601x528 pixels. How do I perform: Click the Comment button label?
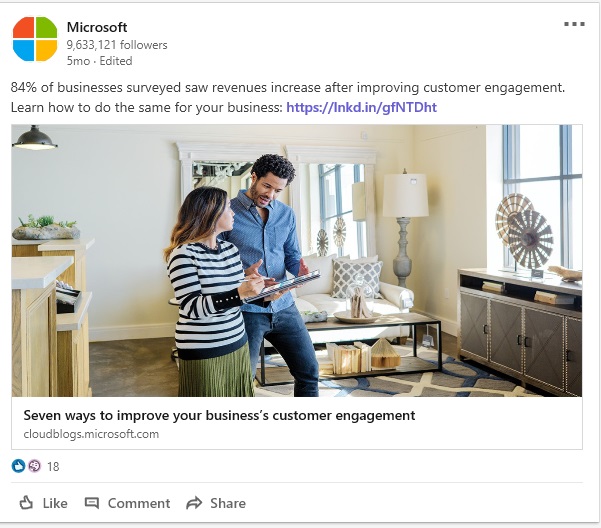139,503
